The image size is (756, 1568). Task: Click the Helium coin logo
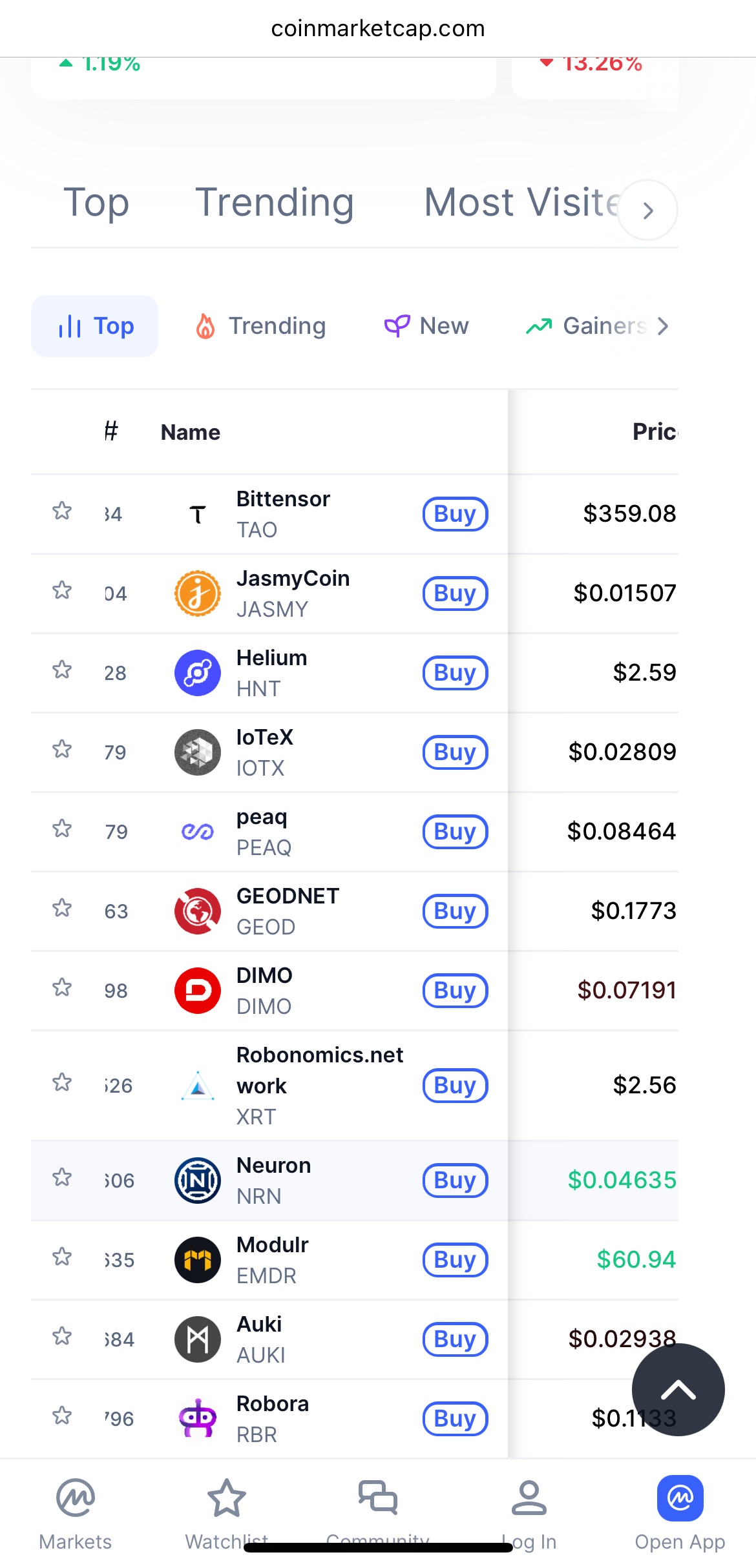pyautogui.click(x=198, y=672)
